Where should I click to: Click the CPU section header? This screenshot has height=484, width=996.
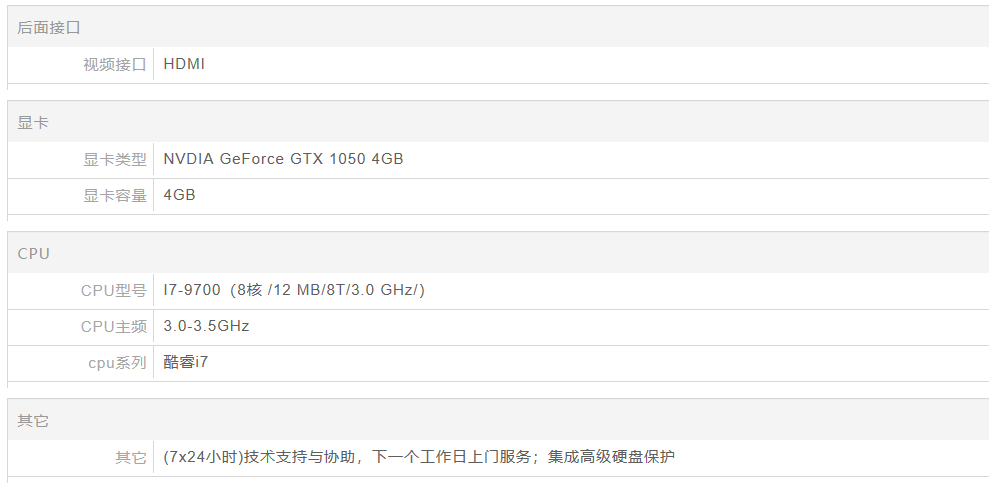33,254
